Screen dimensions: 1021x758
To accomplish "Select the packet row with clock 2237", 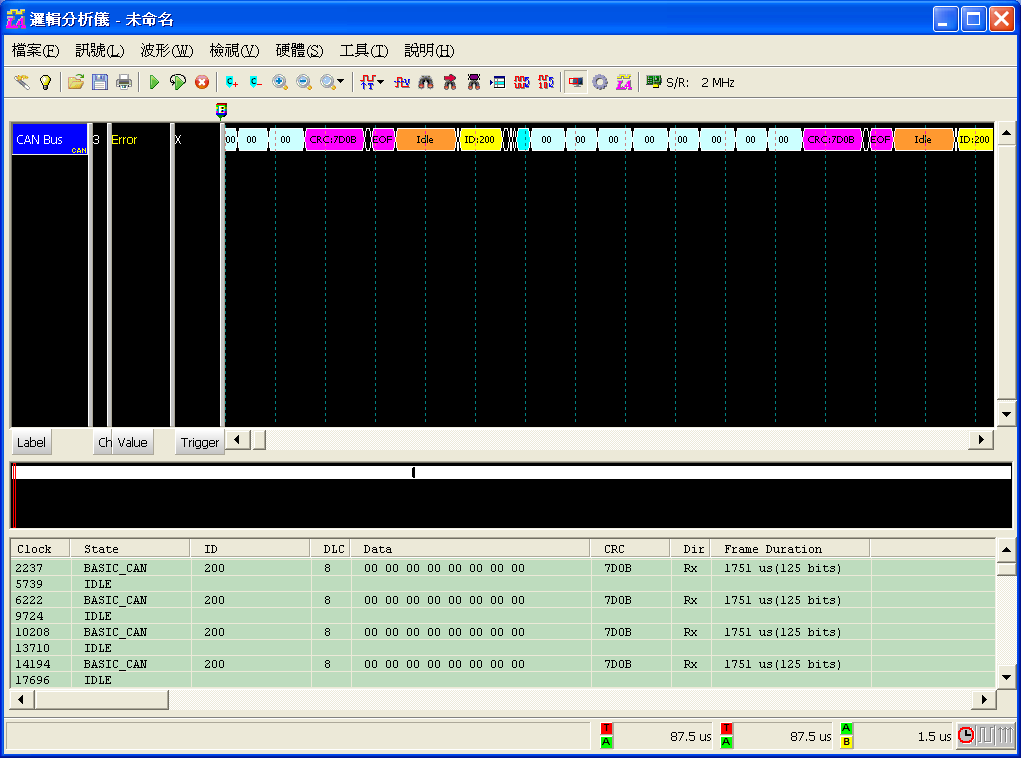I will point(503,568).
